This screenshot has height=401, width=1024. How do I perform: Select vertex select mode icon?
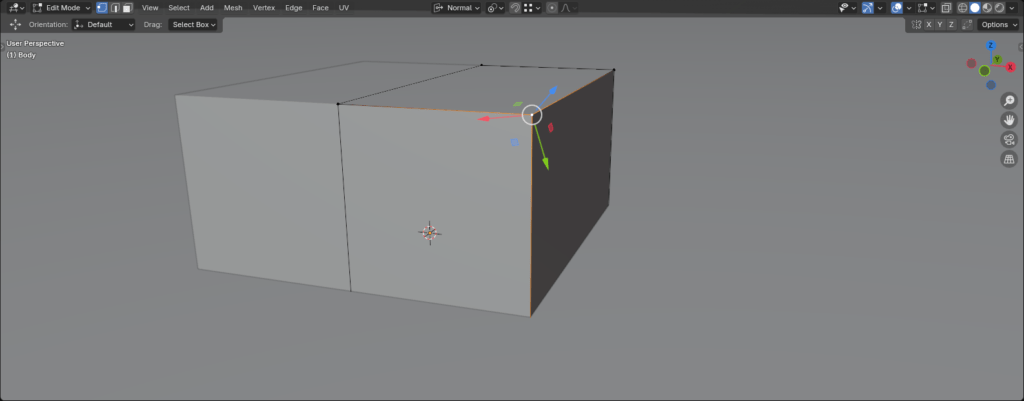[102, 8]
